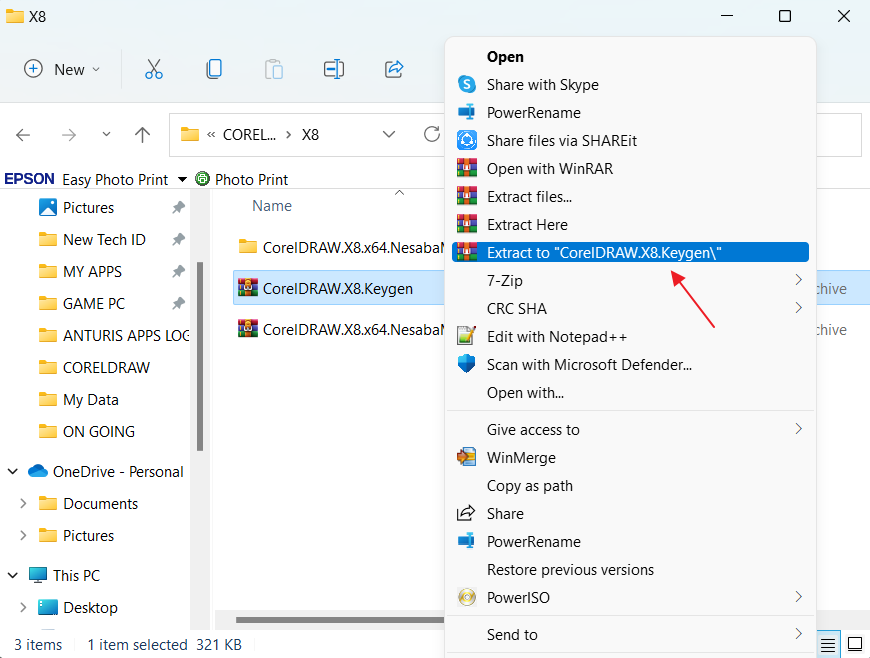Expand the address bar history dropdown
This screenshot has width=870, height=658.
pyautogui.click(x=389, y=134)
